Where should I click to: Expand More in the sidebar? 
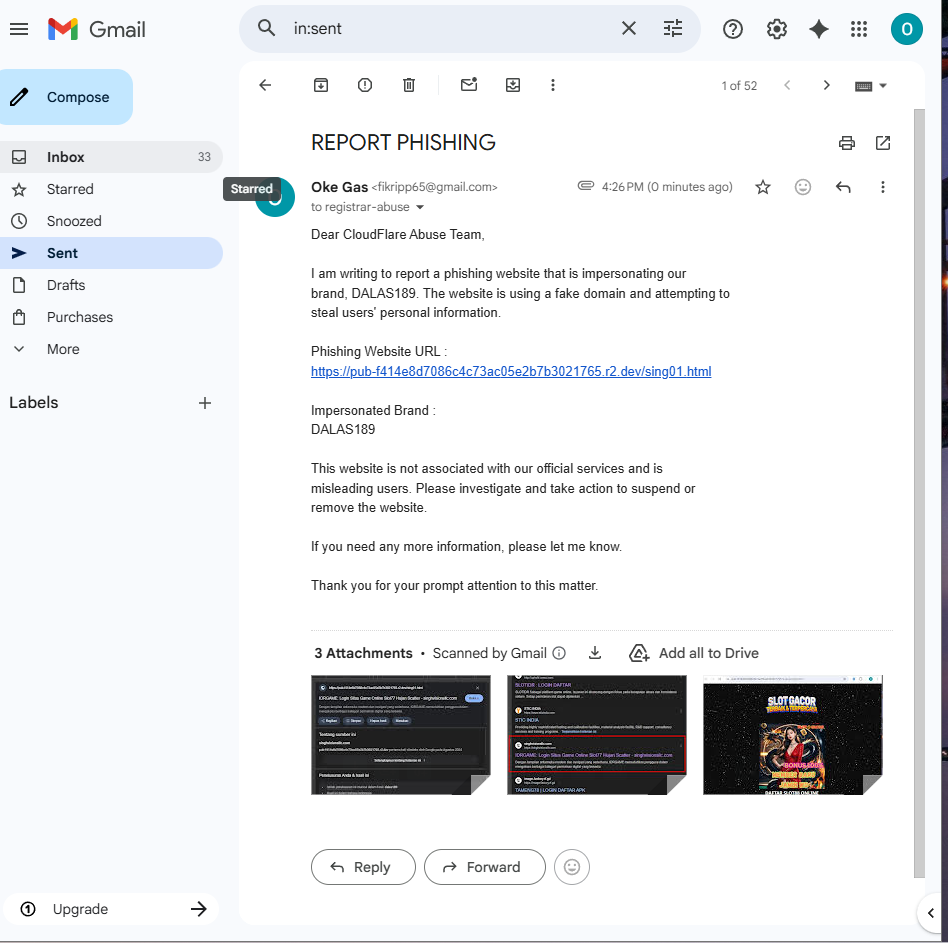(x=111, y=349)
